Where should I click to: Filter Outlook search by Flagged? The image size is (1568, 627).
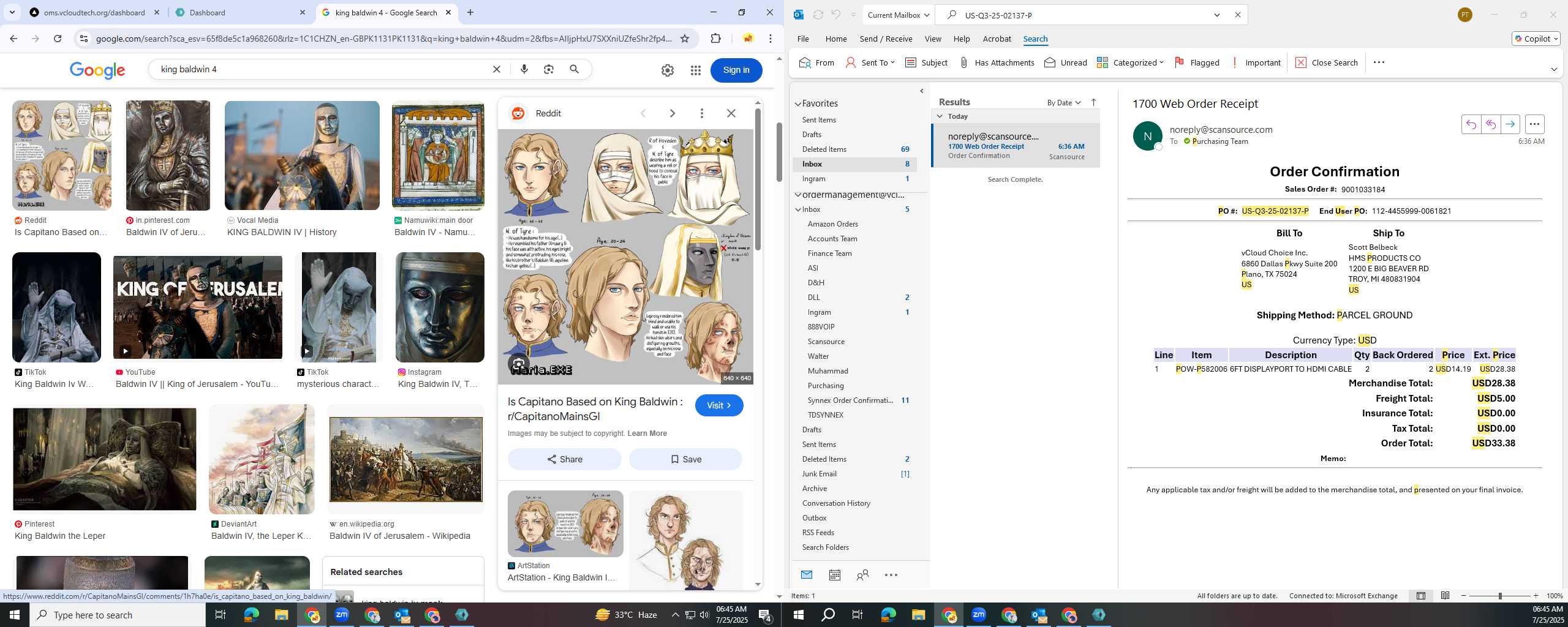[1197, 62]
